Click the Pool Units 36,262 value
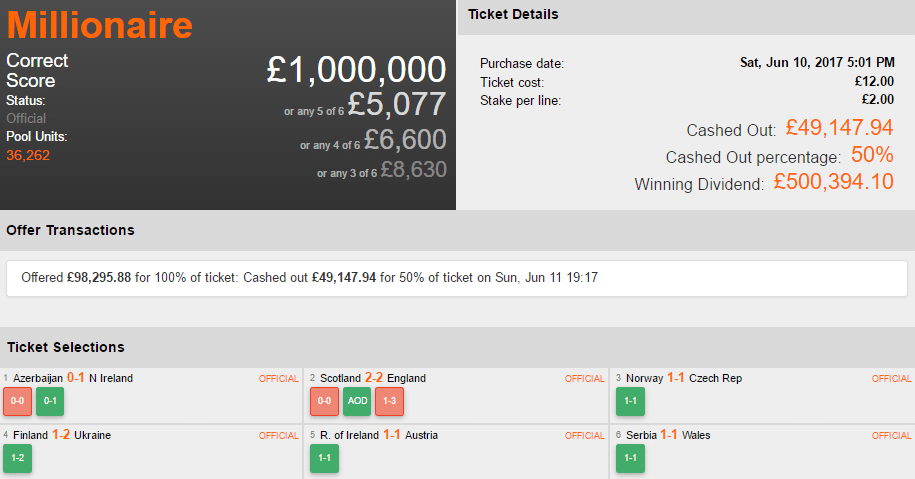The height and width of the screenshot is (479, 915). [x=28, y=155]
